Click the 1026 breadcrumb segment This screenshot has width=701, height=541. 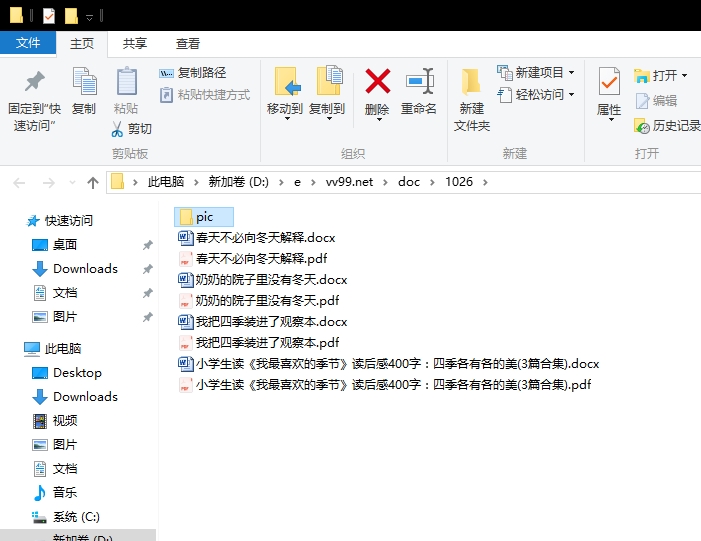pos(459,182)
